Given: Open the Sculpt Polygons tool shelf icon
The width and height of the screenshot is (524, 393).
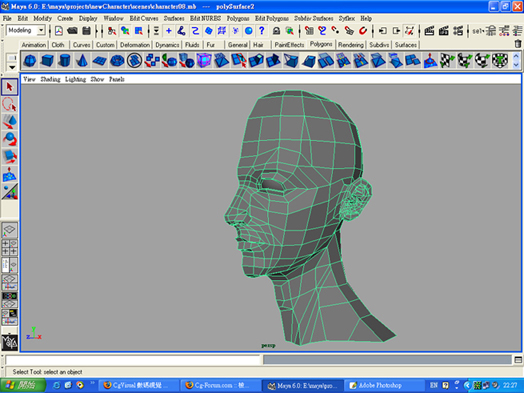Looking at the screenshot, I should tap(430, 61).
